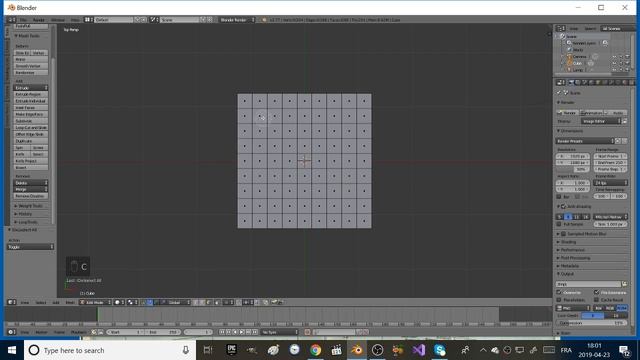
Task: Open the Merge dropdown under Remove
Action: tap(31, 189)
